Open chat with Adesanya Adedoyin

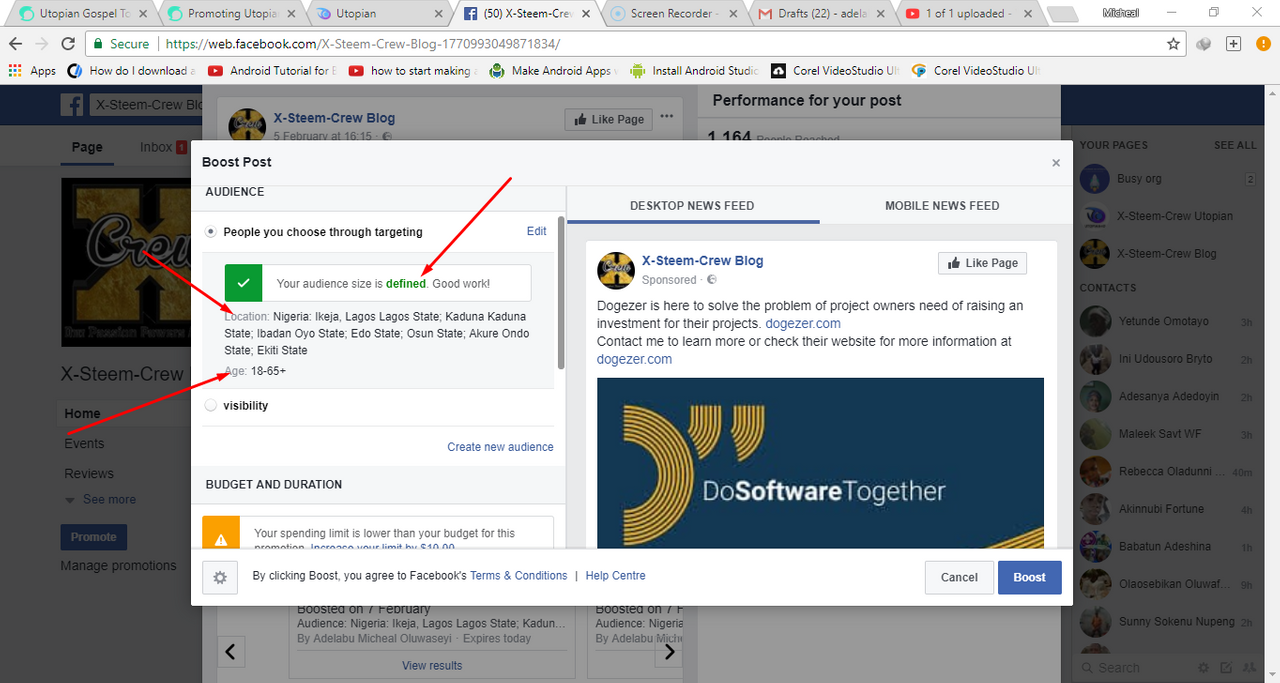click(x=1168, y=396)
